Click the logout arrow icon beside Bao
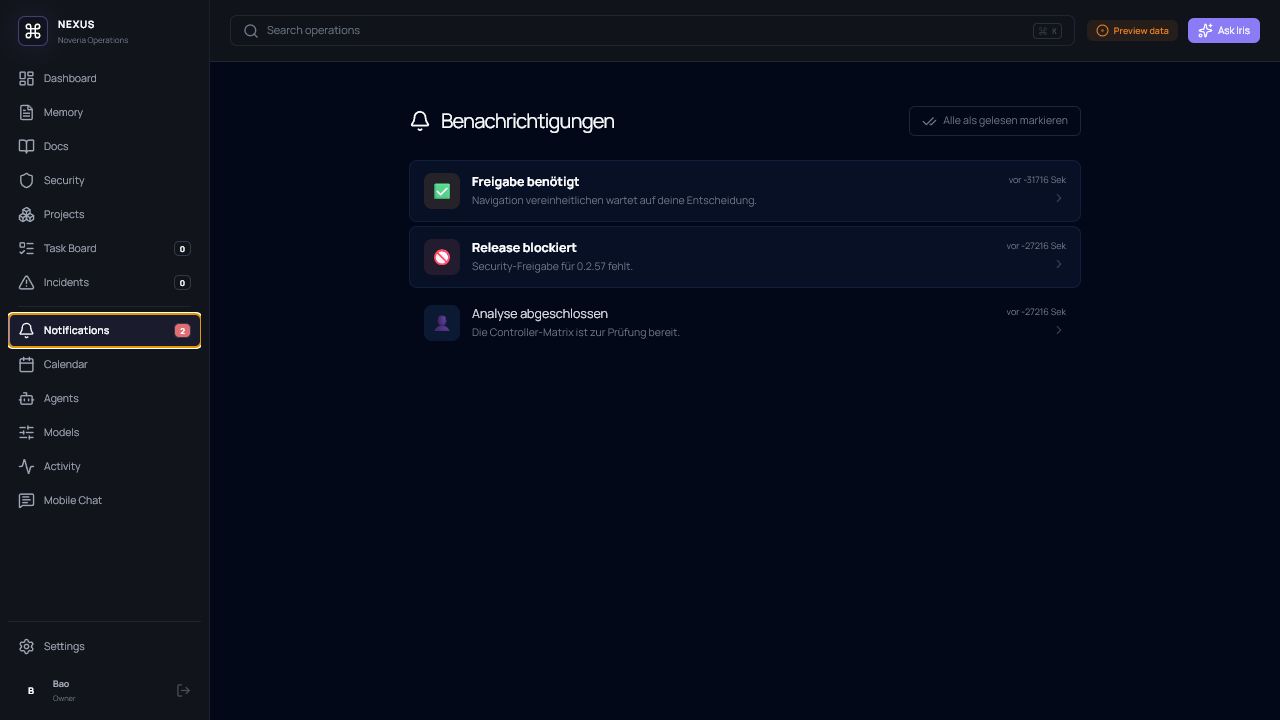Image resolution: width=1280 pixels, height=720 pixels. (183, 690)
